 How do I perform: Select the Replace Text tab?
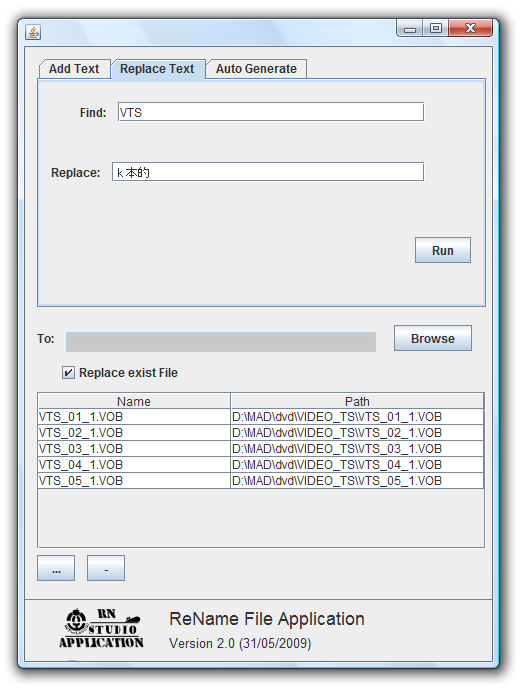(157, 69)
